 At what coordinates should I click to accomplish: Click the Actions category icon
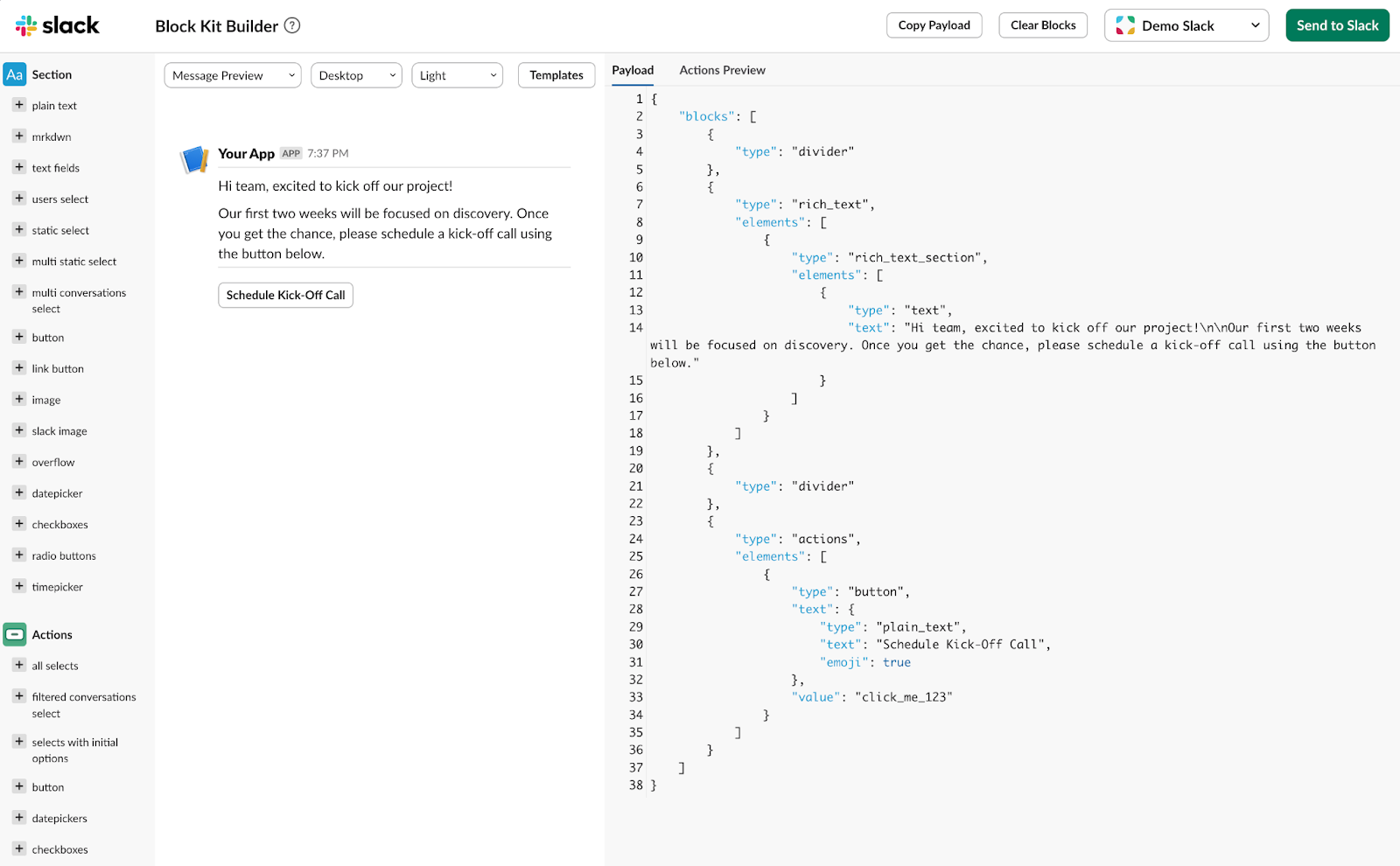pyautogui.click(x=15, y=634)
